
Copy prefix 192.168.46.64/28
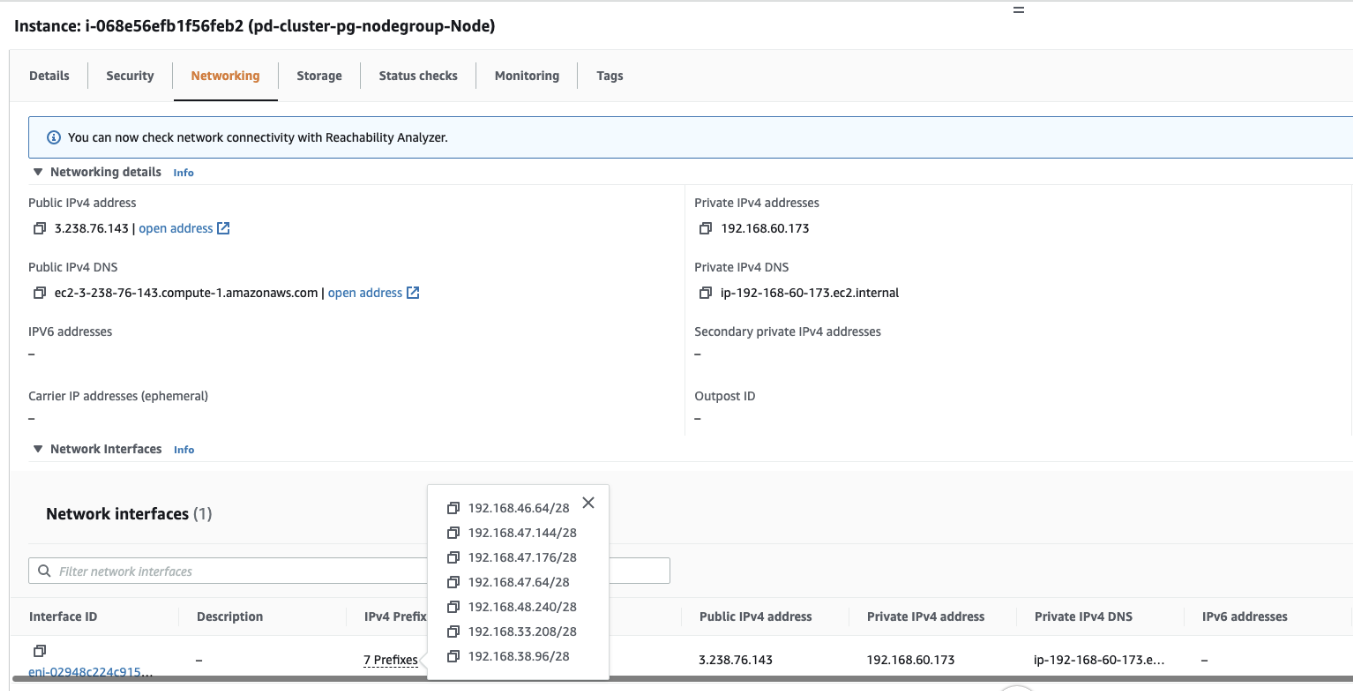tap(453, 508)
